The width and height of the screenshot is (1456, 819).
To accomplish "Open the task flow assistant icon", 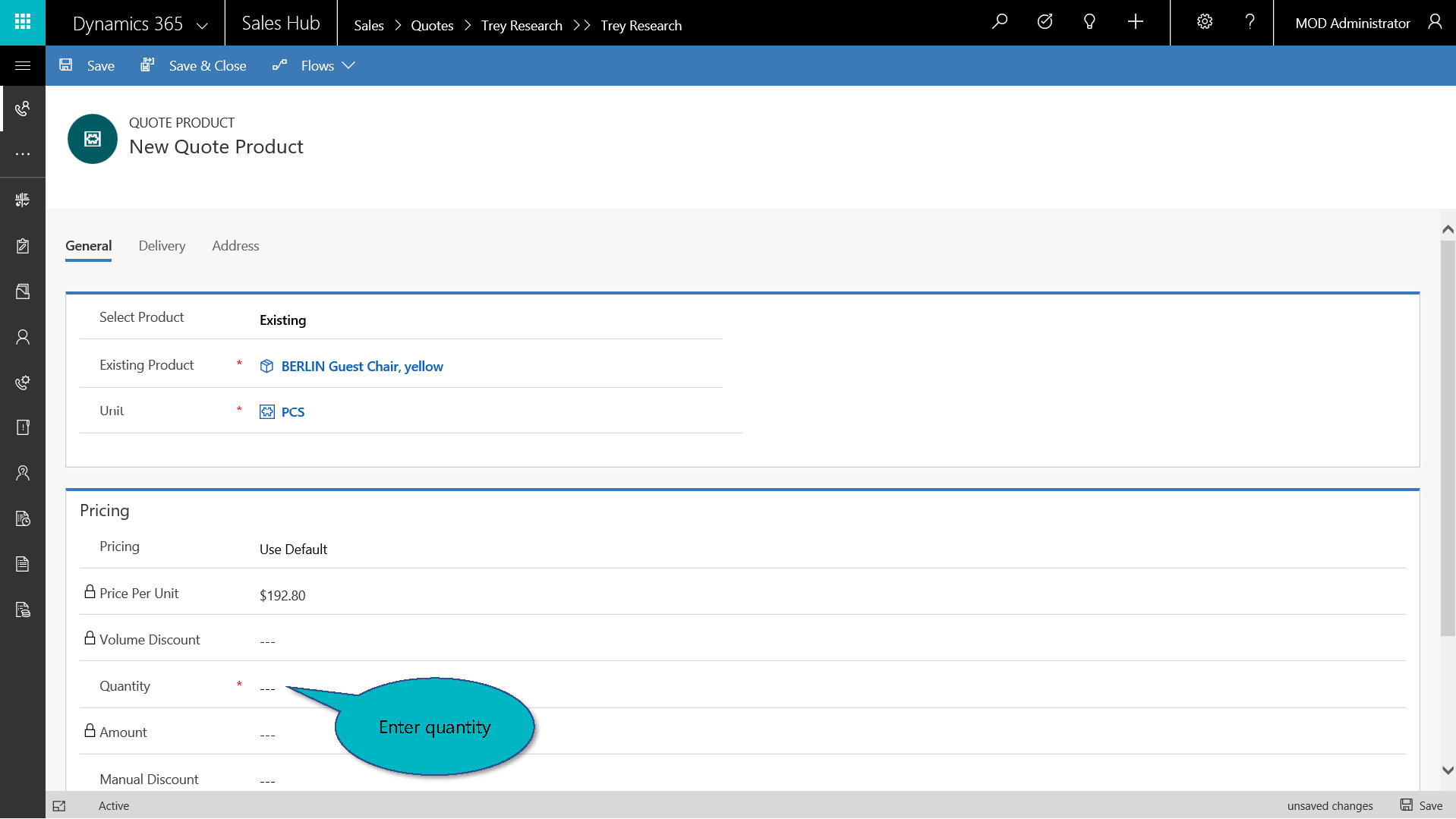I will point(1045,22).
